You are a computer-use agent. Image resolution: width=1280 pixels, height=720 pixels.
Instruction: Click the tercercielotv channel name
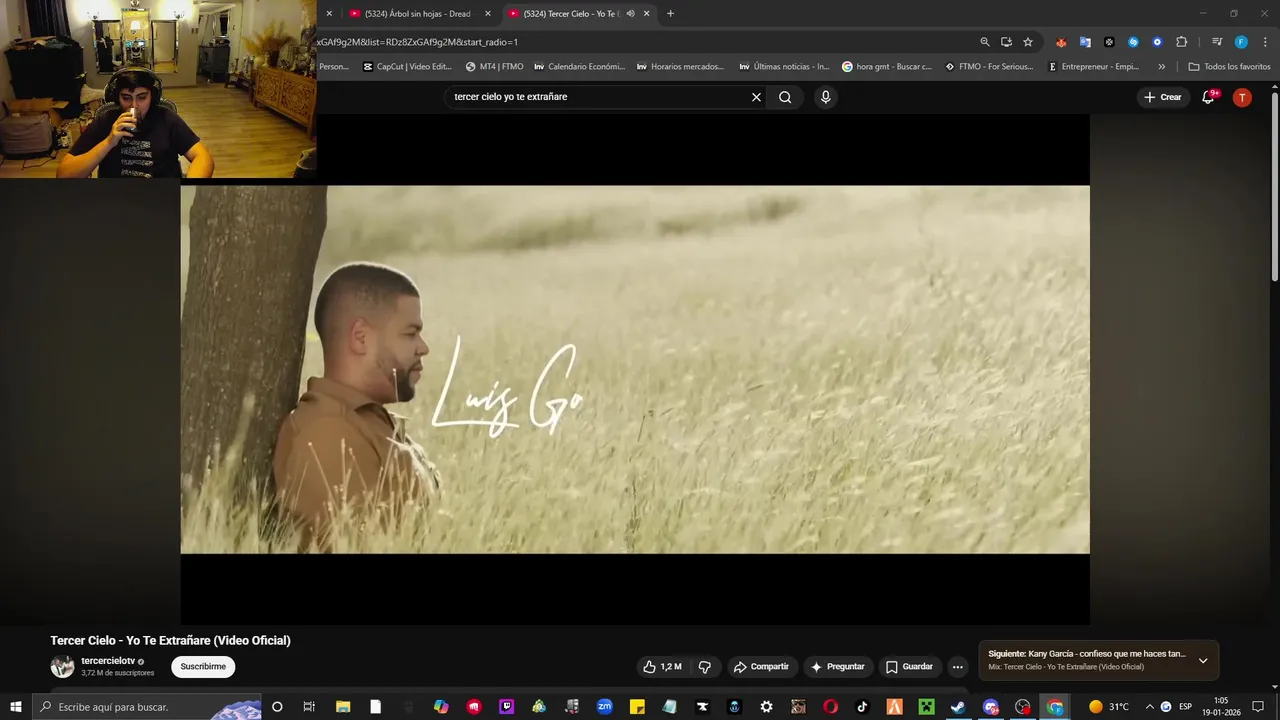108,661
